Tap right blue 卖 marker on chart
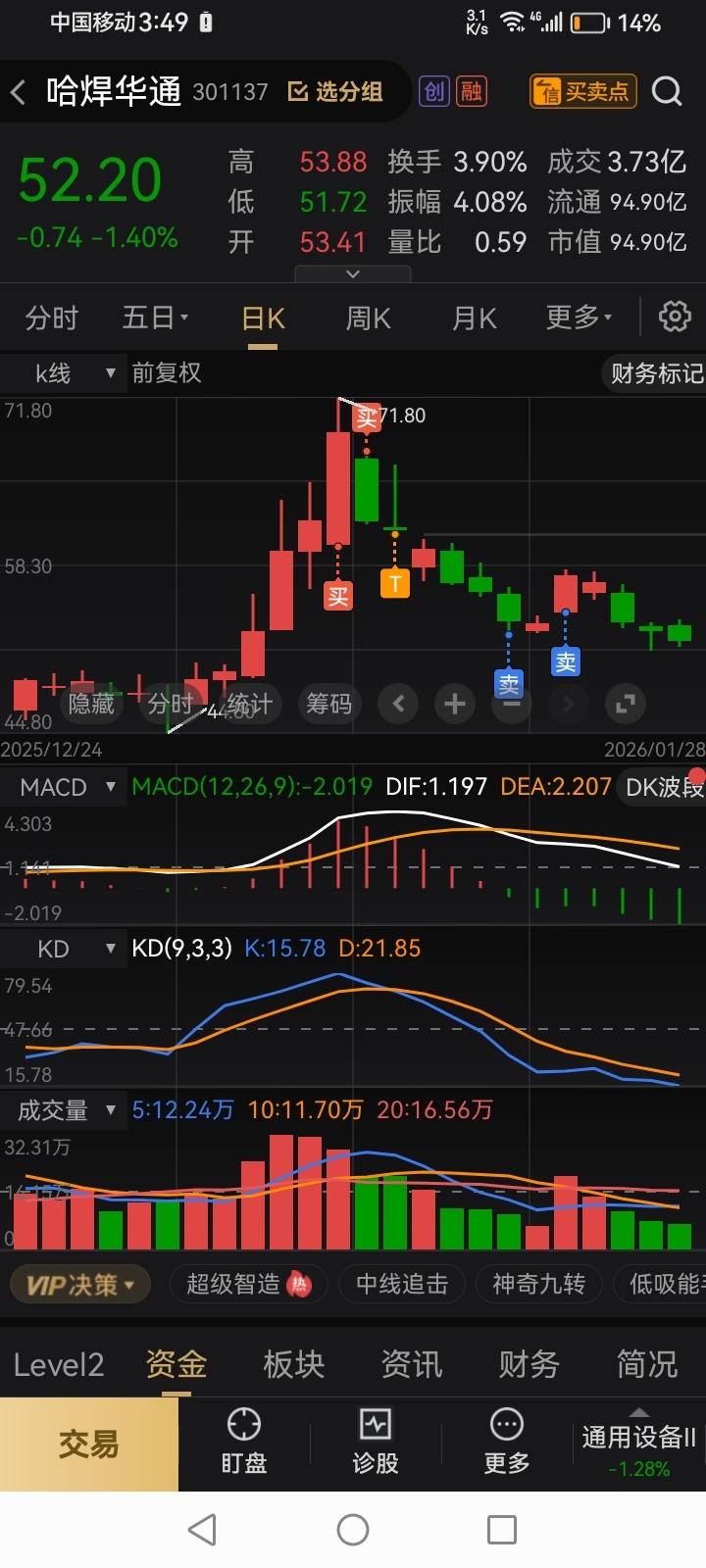 [x=566, y=661]
